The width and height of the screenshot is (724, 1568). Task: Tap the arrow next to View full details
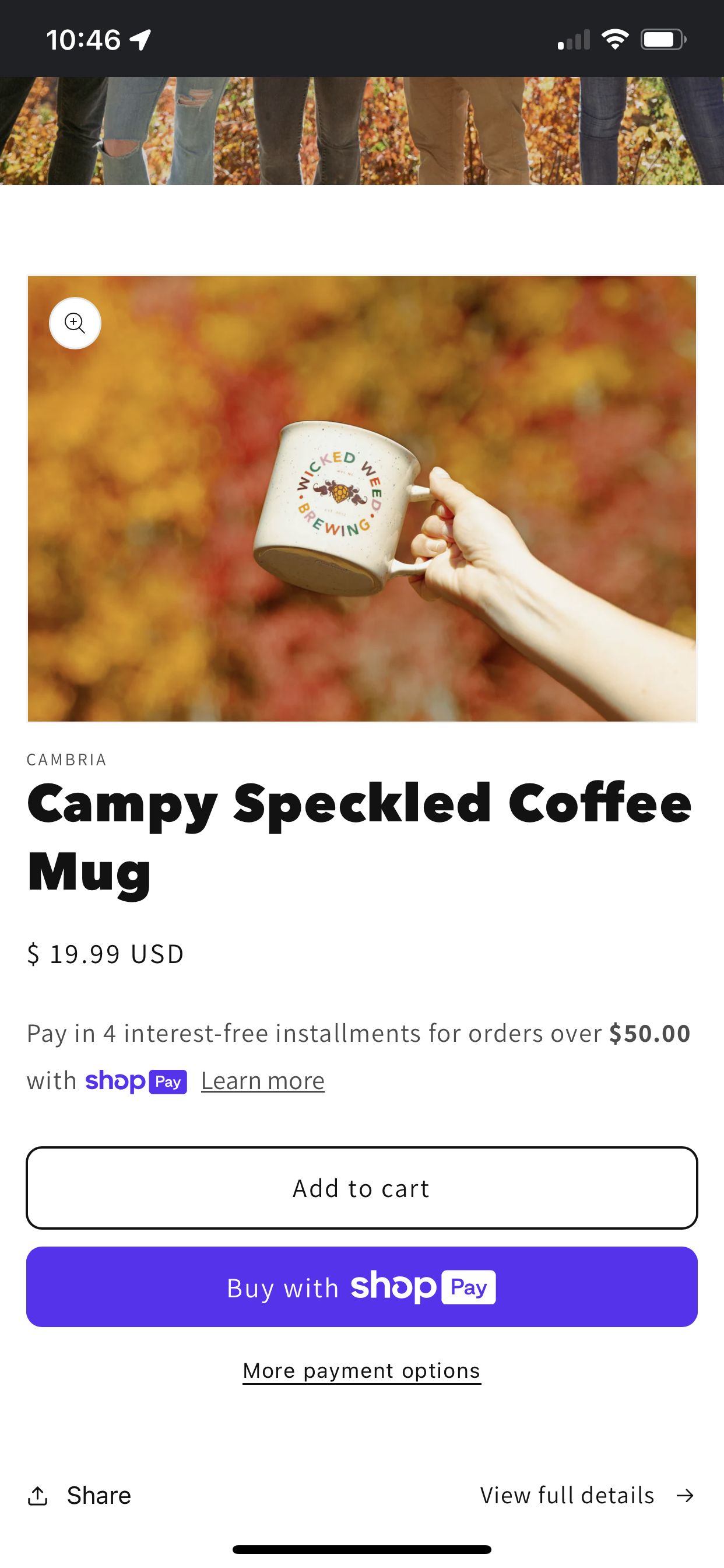pyautogui.click(x=685, y=1496)
